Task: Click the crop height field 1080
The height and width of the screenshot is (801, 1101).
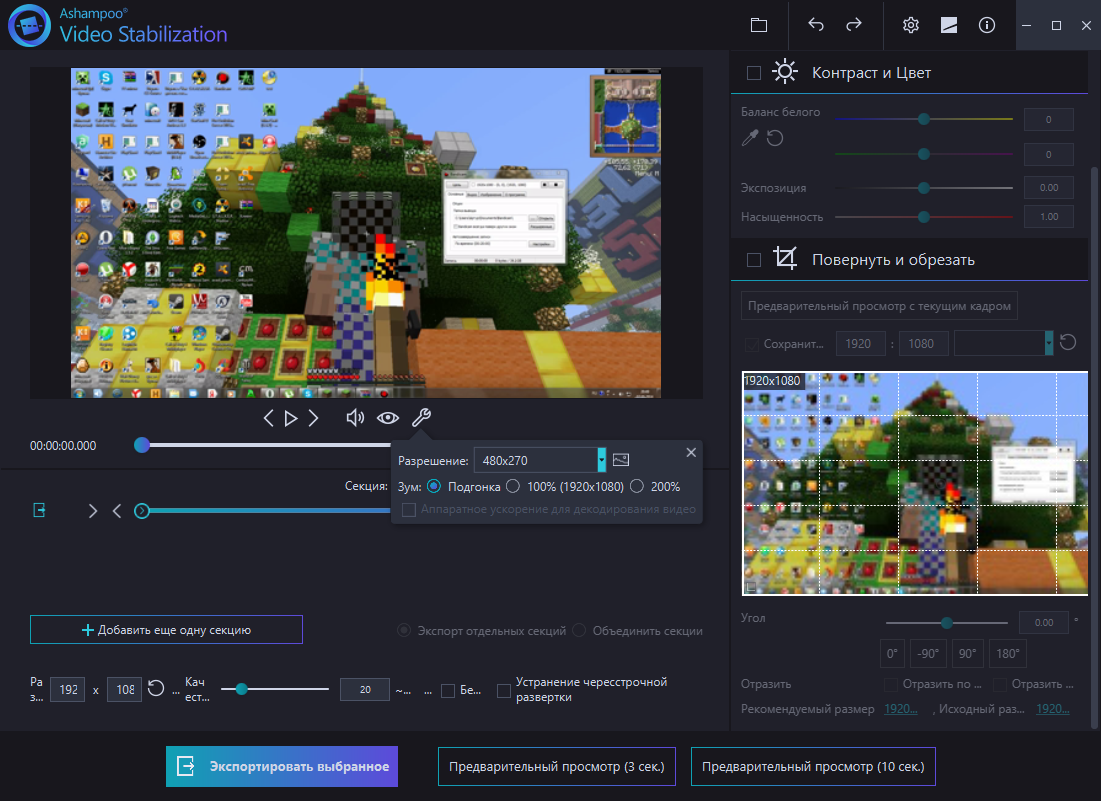Action: 924,343
